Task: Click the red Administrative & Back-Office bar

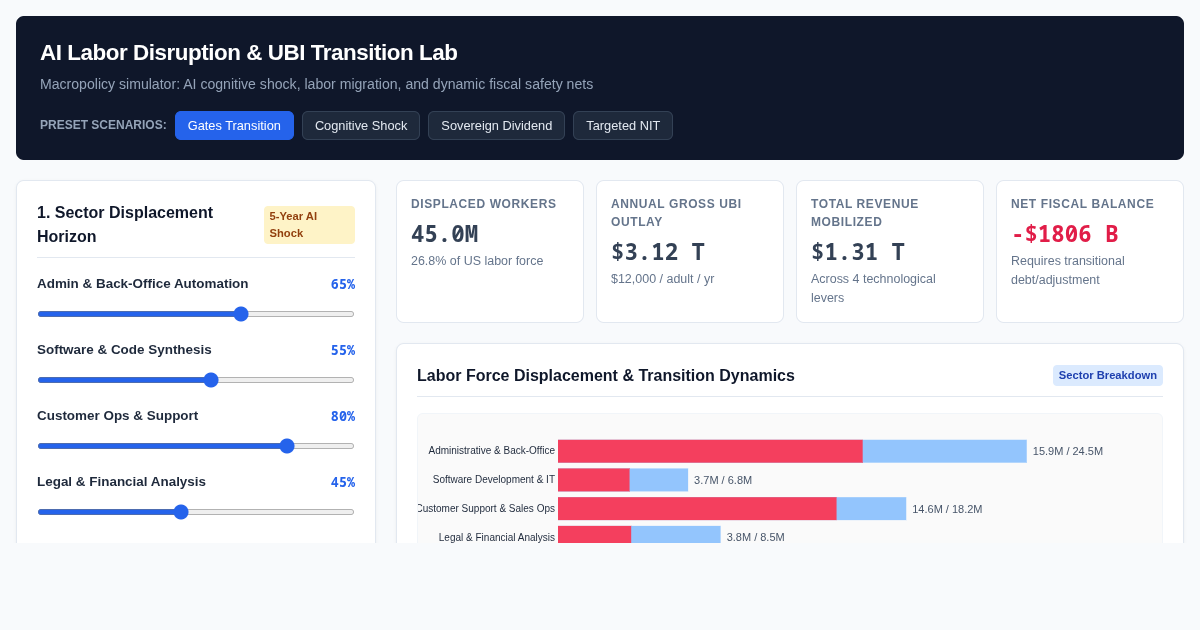Action: (710, 451)
